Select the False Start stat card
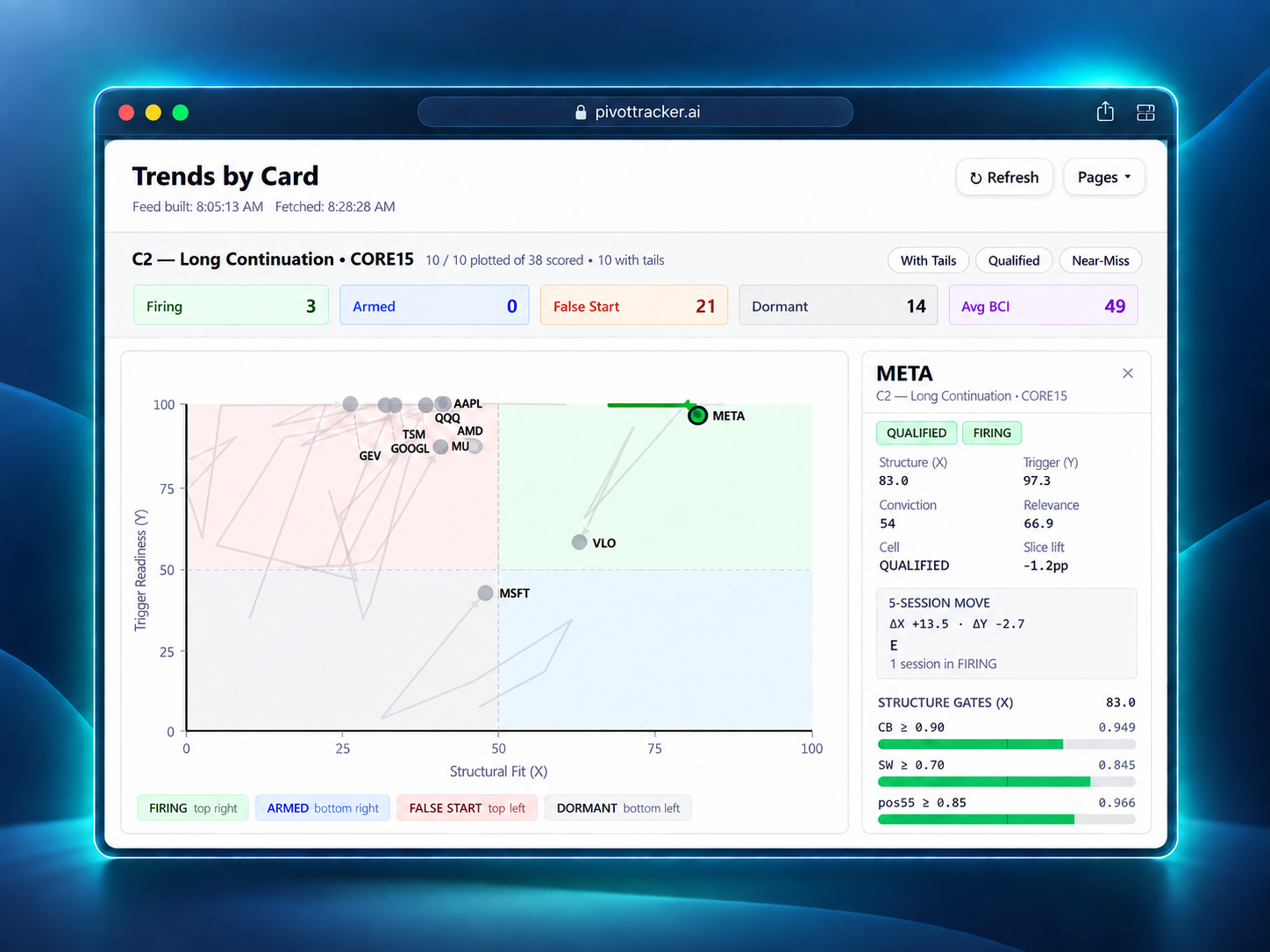 (633, 306)
